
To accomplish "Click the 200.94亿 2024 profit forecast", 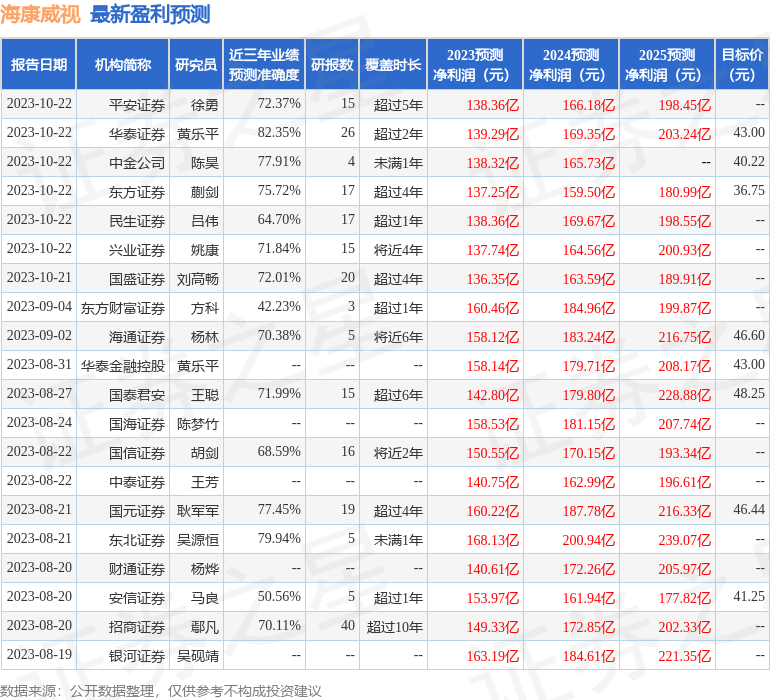I will 588,539.
